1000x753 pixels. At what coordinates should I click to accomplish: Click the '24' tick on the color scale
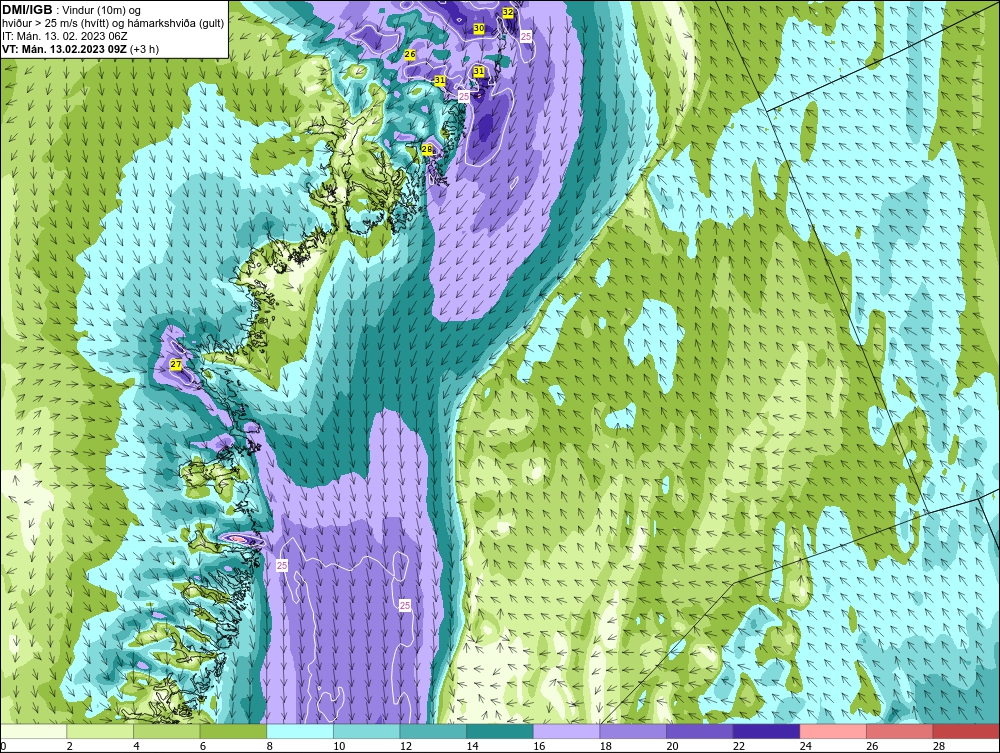(805, 746)
